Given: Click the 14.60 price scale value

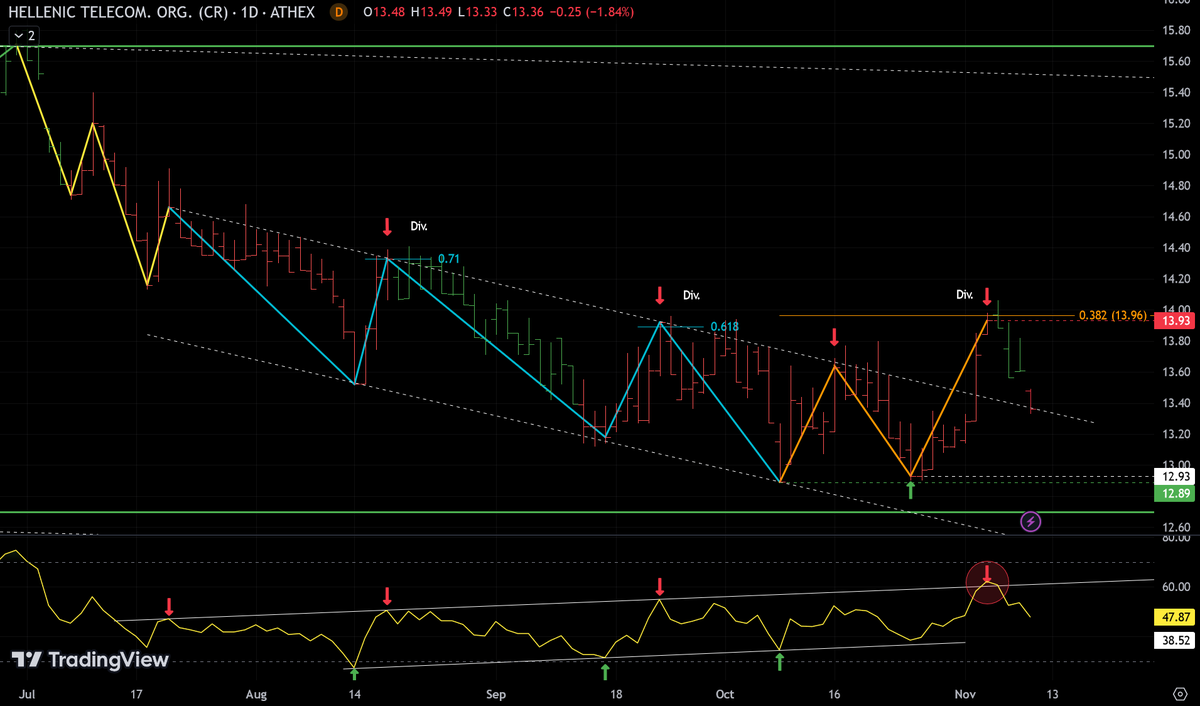Looking at the screenshot, I should tap(1176, 217).
